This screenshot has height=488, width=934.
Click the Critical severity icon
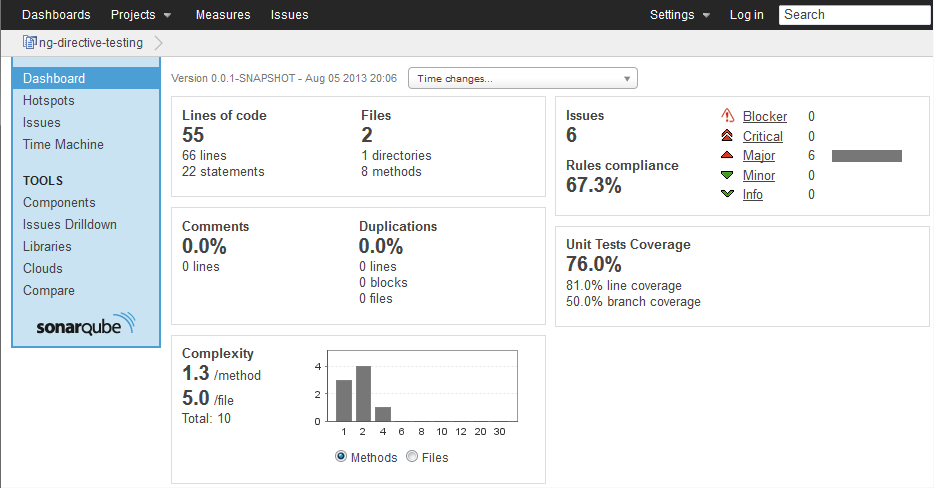tap(727, 136)
